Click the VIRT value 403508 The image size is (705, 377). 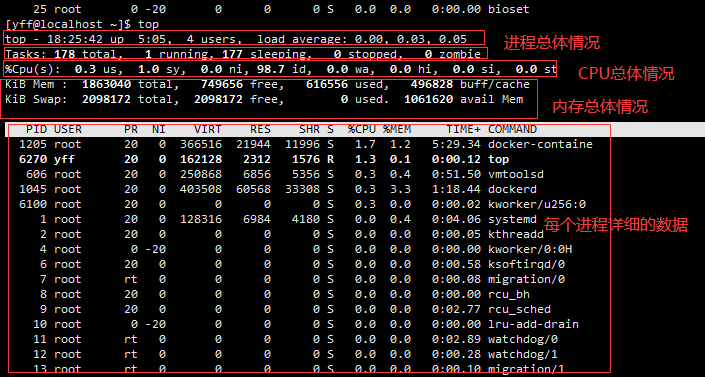tap(201, 189)
